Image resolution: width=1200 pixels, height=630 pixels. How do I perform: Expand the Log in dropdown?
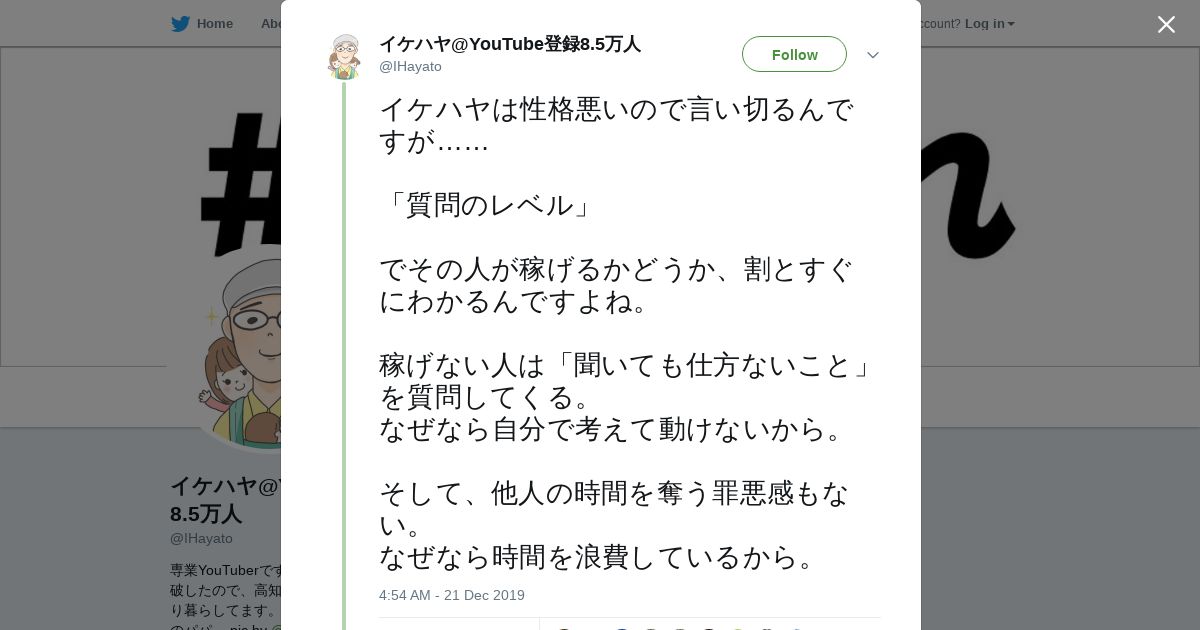click(x=989, y=24)
